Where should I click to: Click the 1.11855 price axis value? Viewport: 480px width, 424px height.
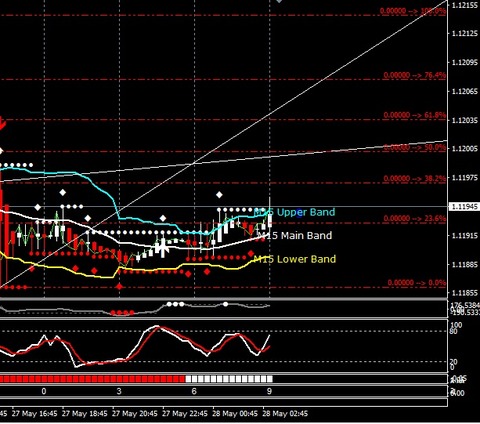coord(465,293)
